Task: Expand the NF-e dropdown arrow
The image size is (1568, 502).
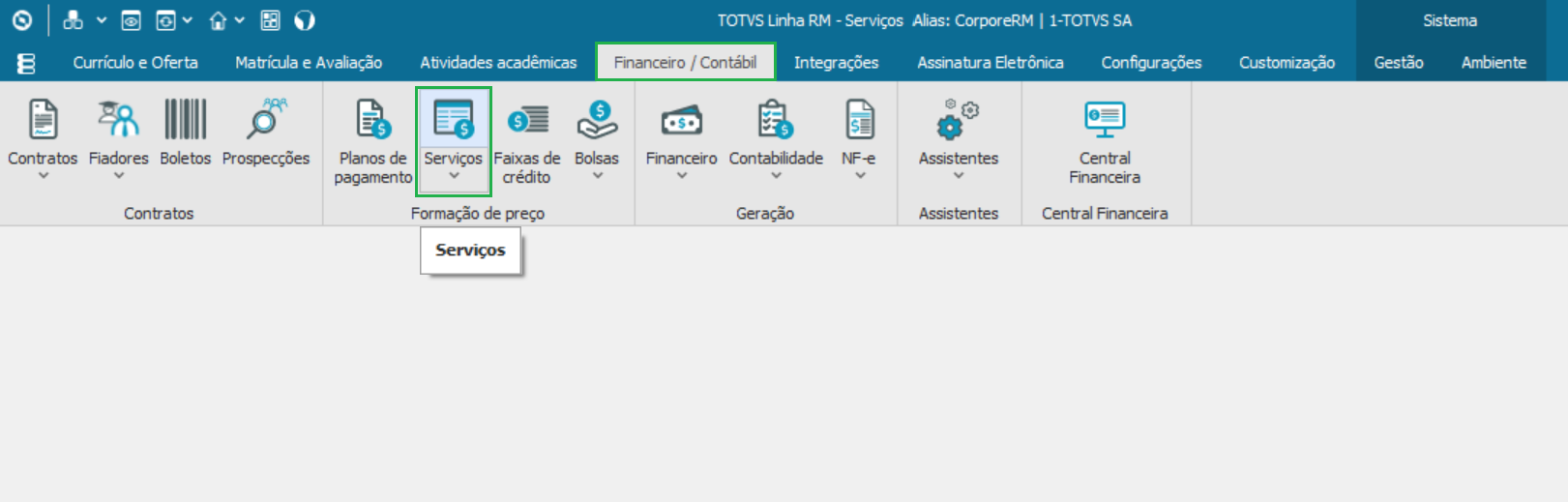Action: coord(859,176)
